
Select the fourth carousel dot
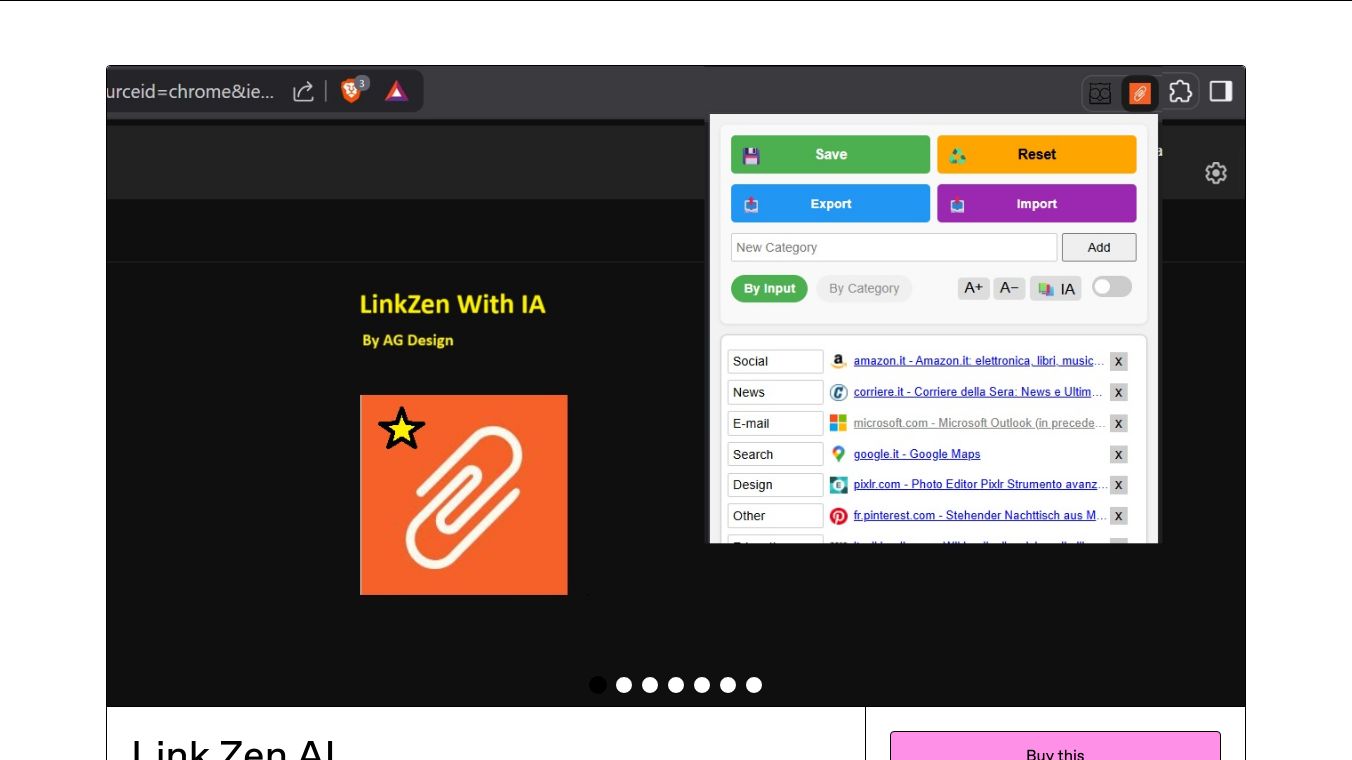676,685
